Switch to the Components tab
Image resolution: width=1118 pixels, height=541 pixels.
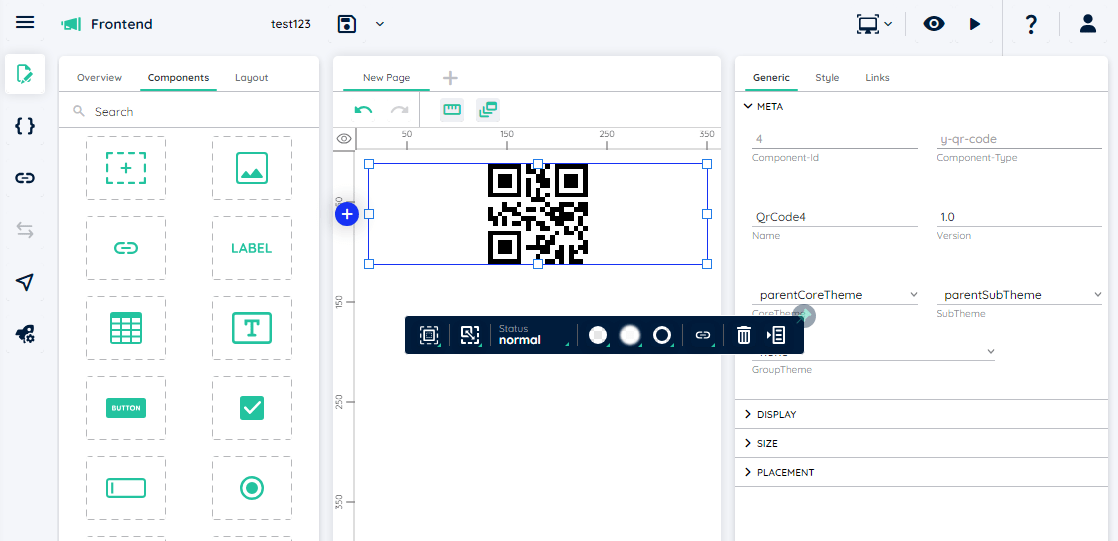click(178, 78)
